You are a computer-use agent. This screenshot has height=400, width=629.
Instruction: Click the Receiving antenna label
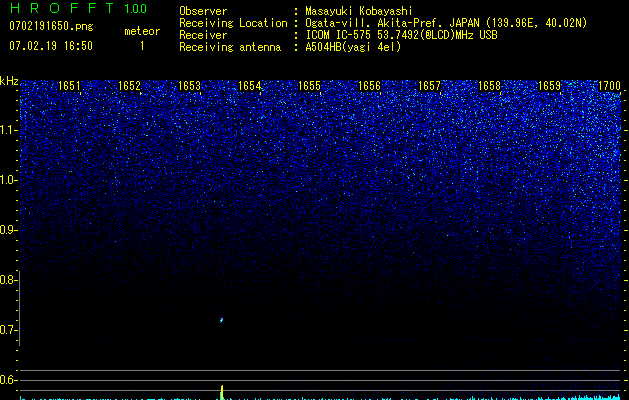(230, 47)
